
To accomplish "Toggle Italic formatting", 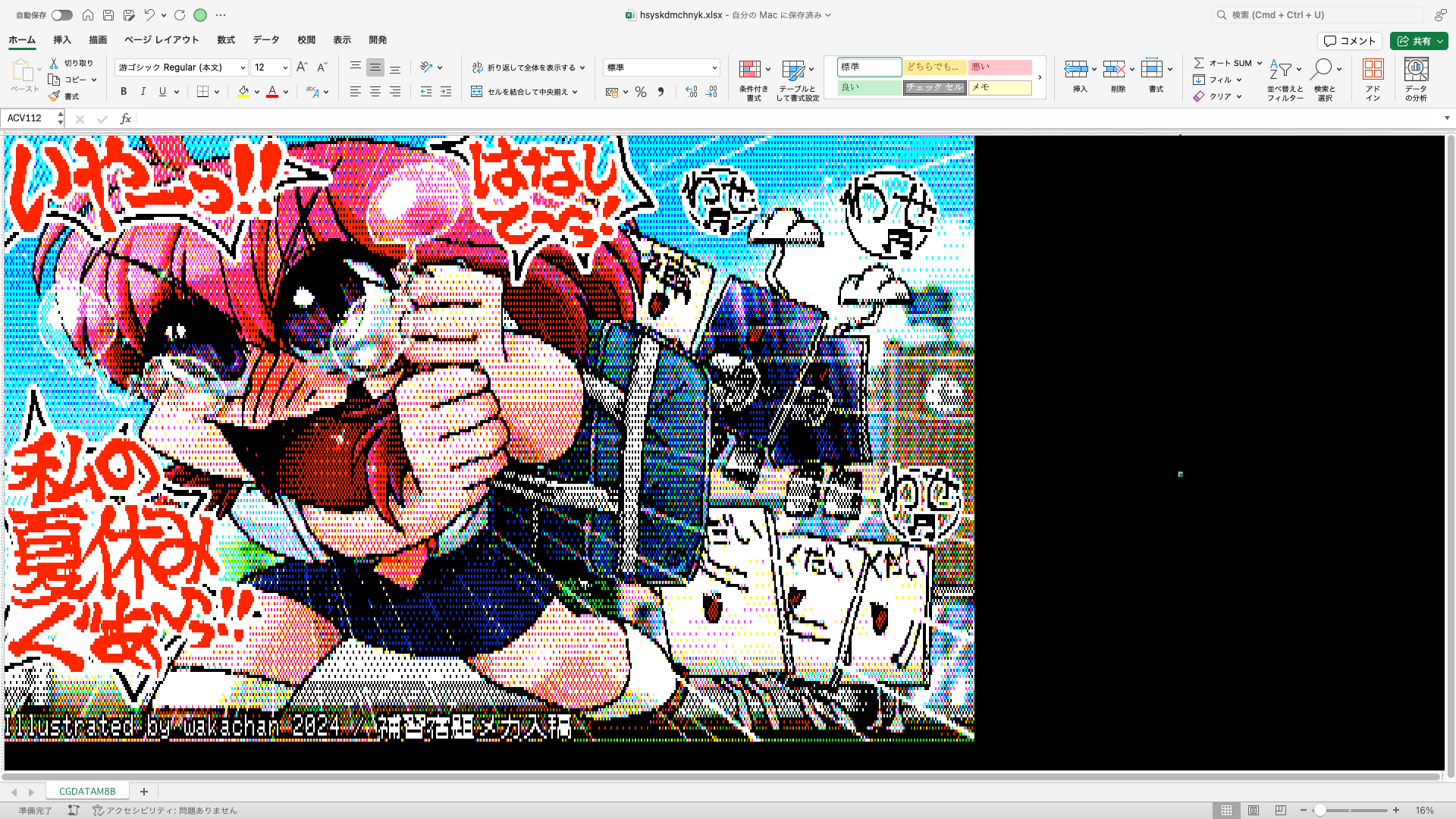I will pos(143,92).
